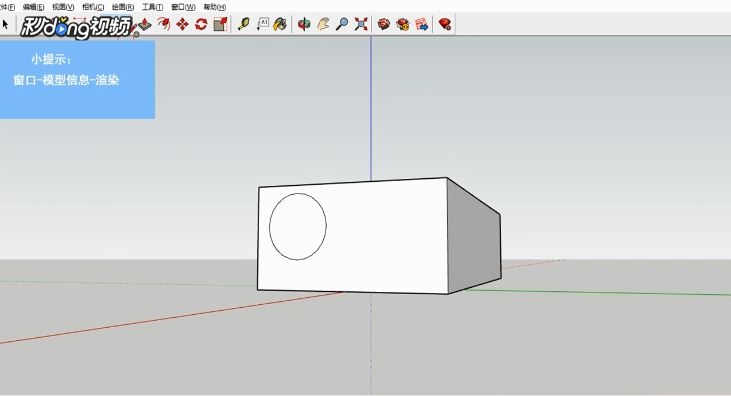Open the 3D Warehouse icon
Image resolution: width=731 pixels, height=396 pixels.
click(384, 24)
